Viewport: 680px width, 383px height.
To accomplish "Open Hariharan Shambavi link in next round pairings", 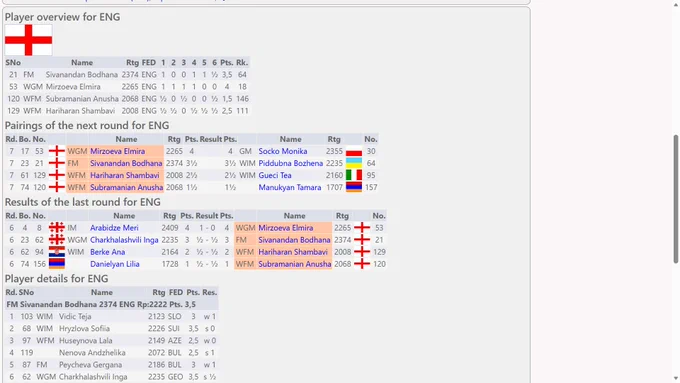I will [x=125, y=176].
